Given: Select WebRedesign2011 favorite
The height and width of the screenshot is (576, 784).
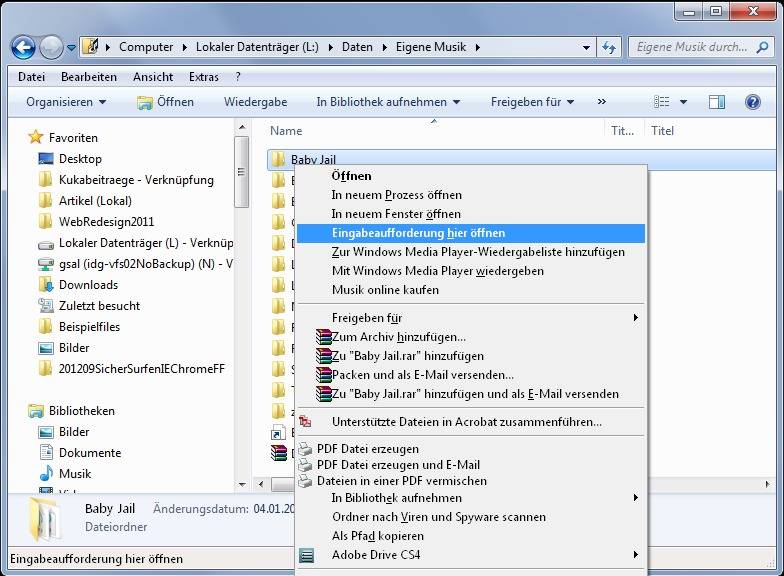Looking at the screenshot, I should point(106,222).
